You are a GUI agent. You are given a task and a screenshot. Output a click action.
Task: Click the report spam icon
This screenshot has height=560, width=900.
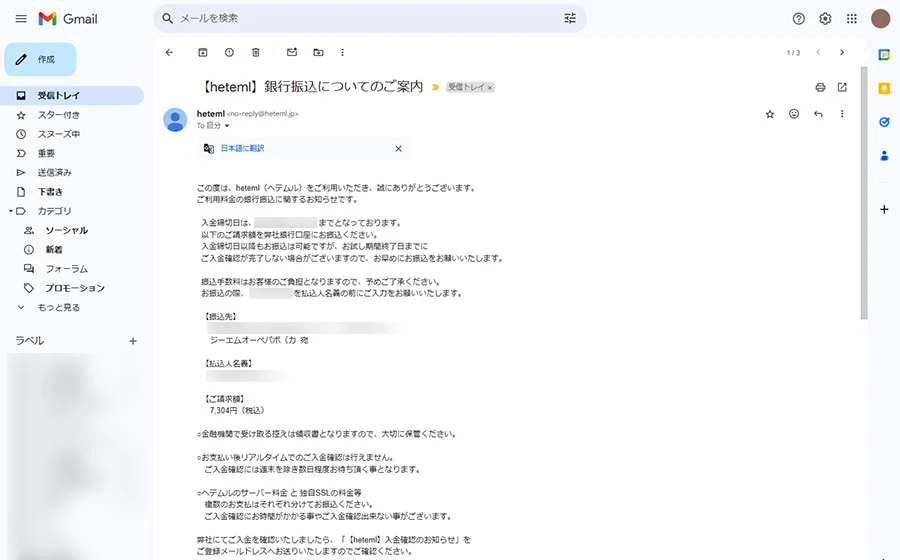pos(229,52)
